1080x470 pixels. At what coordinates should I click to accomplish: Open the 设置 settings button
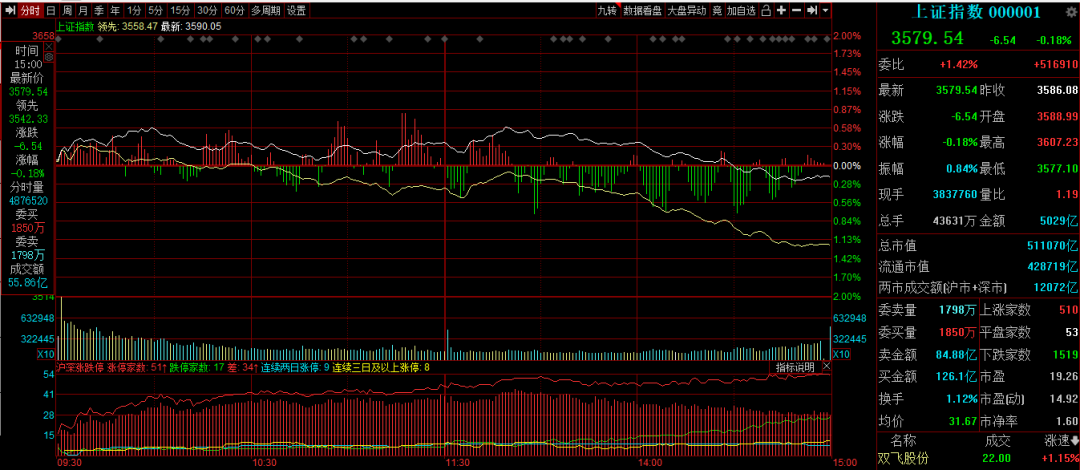pyautogui.click(x=296, y=10)
